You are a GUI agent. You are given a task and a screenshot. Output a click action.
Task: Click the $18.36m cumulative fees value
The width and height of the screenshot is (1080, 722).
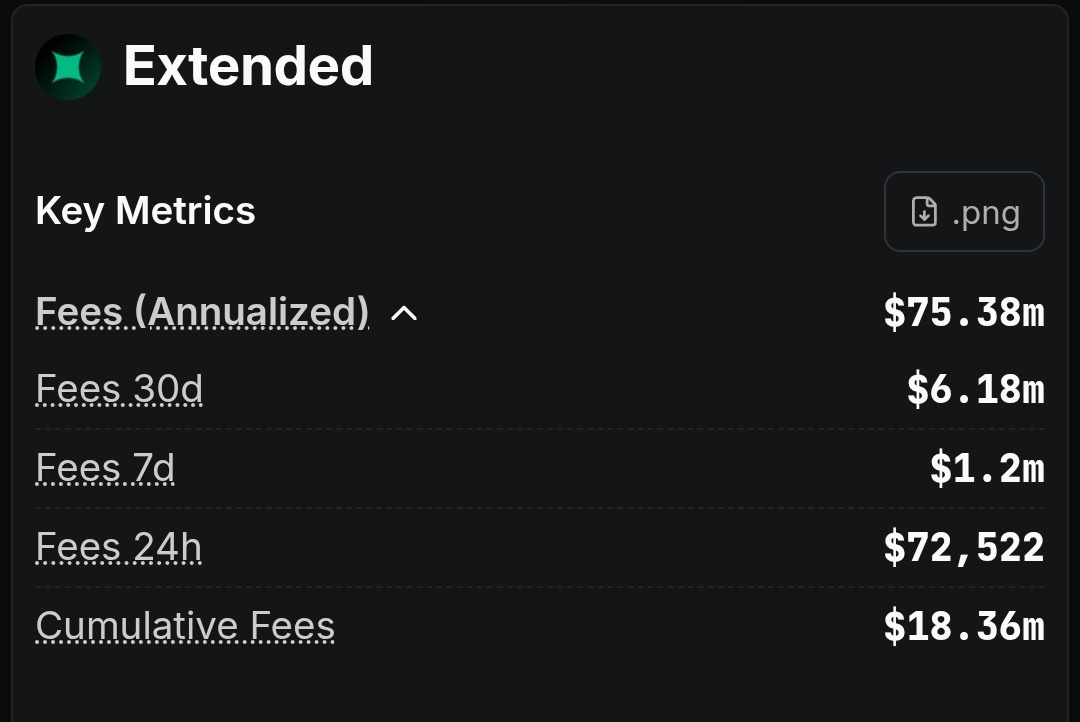click(x=964, y=627)
